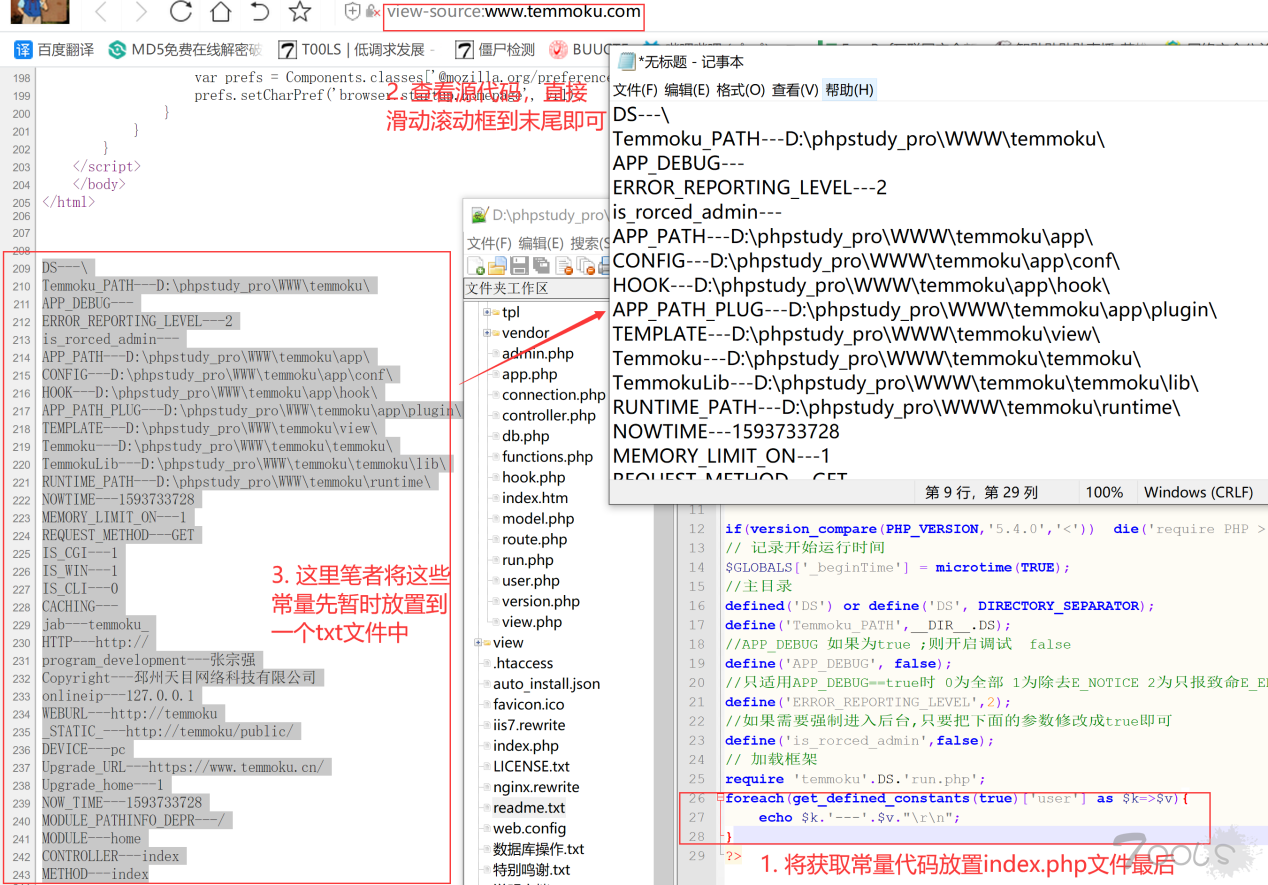
Task: Click Notepad++ Close file icon
Action: [564, 265]
